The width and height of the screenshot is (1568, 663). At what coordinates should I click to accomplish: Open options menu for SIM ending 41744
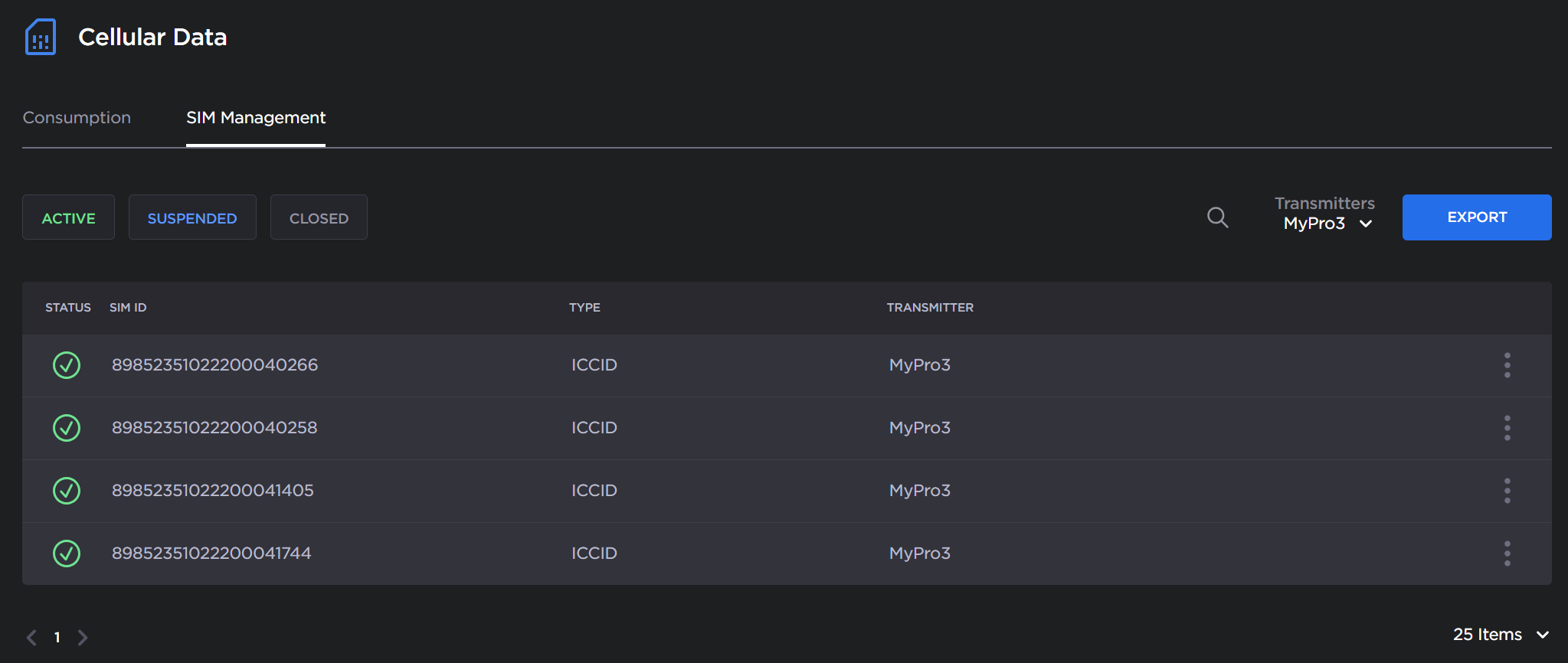(1507, 554)
